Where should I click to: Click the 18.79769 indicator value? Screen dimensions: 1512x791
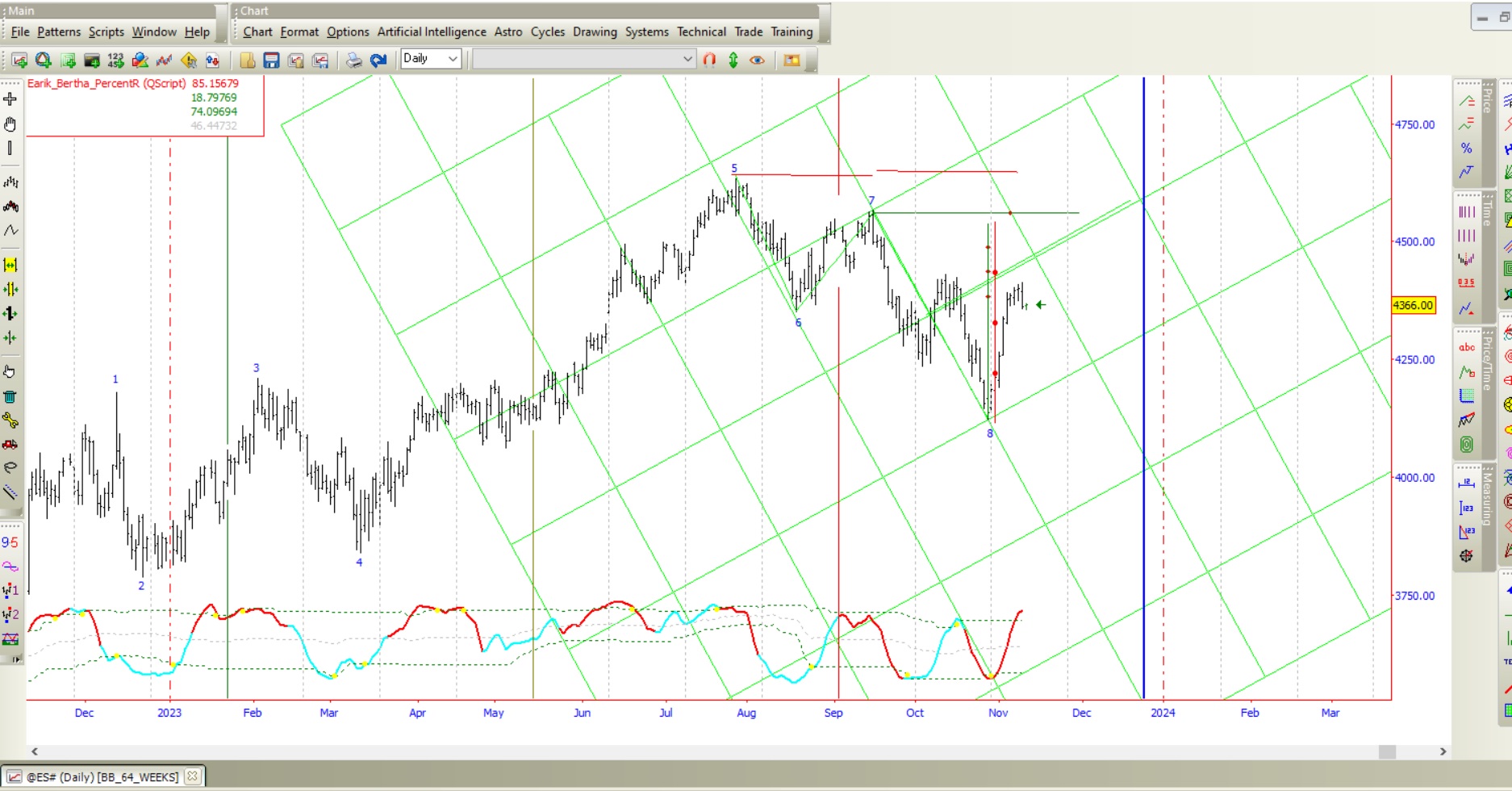(214, 98)
